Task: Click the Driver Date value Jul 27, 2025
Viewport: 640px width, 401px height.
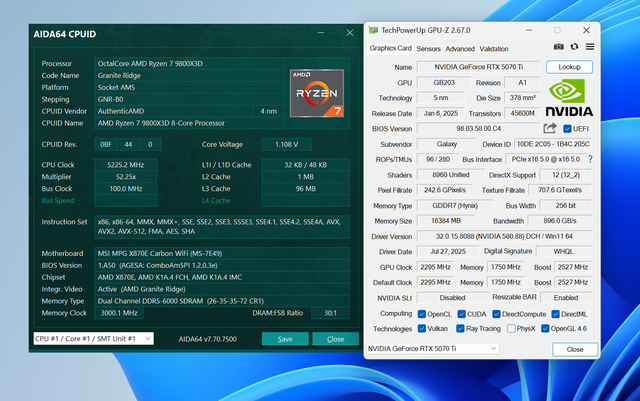Action: click(448, 252)
